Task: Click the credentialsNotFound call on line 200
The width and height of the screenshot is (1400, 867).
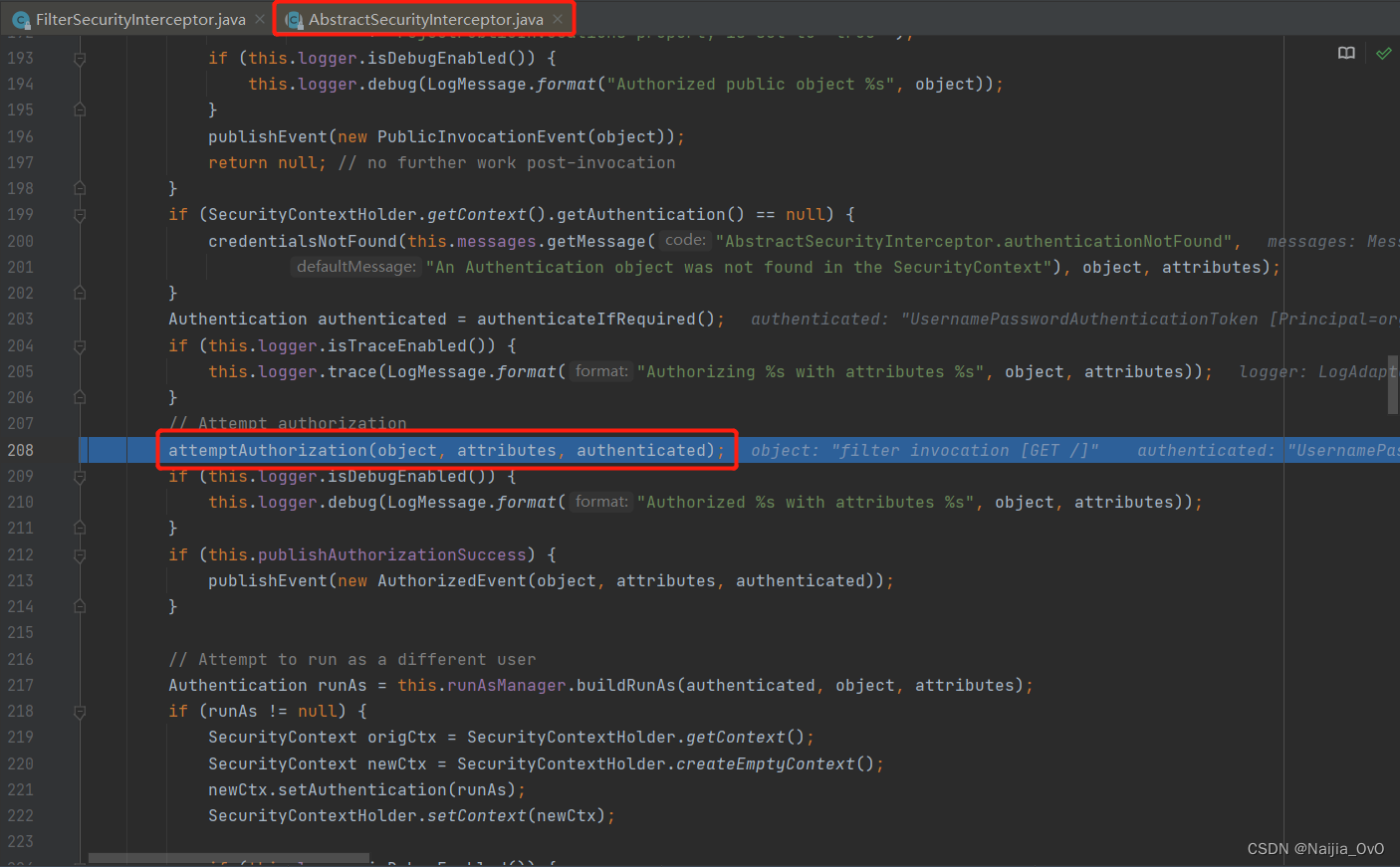Action: pos(303,241)
